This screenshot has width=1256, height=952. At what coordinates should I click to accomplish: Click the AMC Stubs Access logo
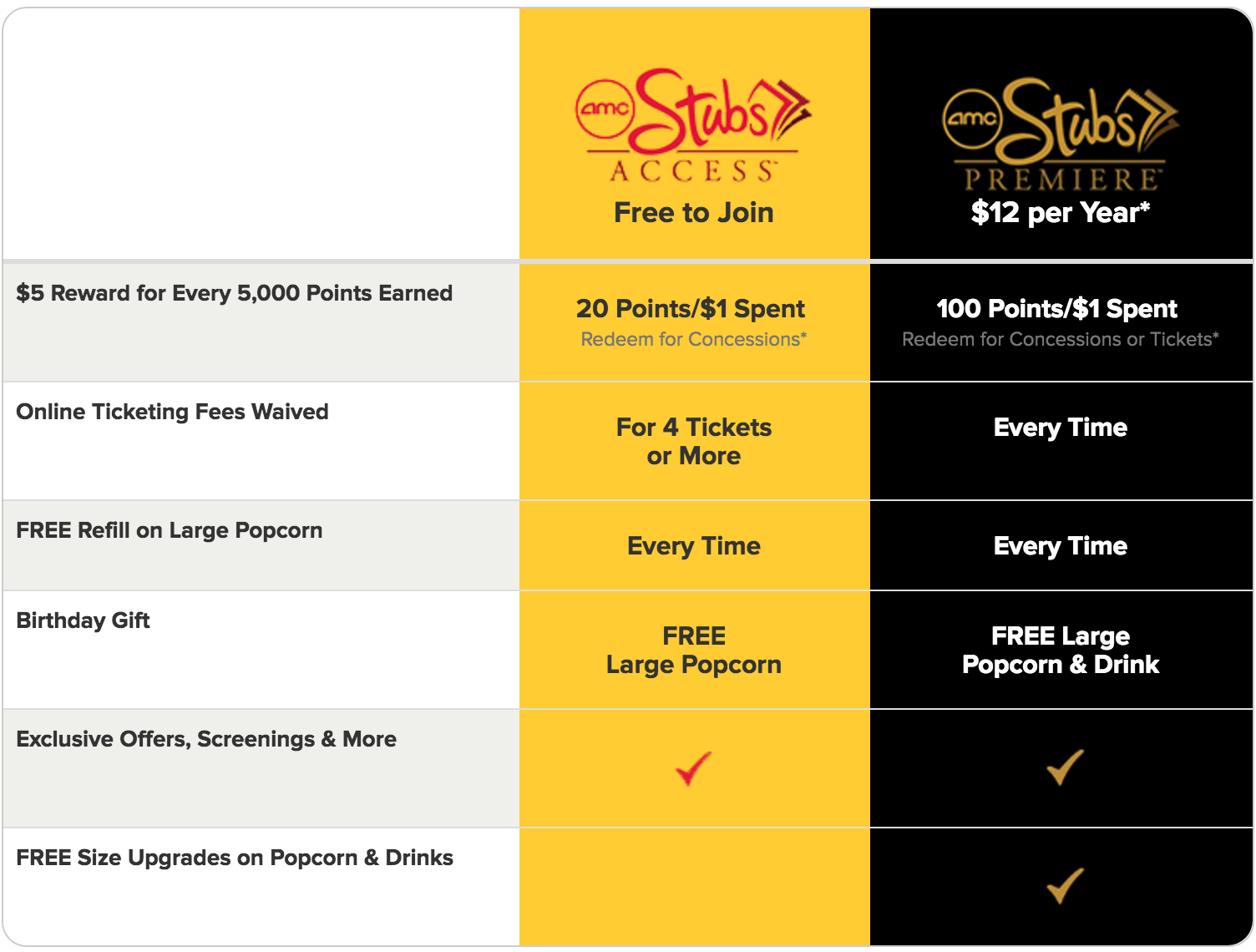[693, 125]
